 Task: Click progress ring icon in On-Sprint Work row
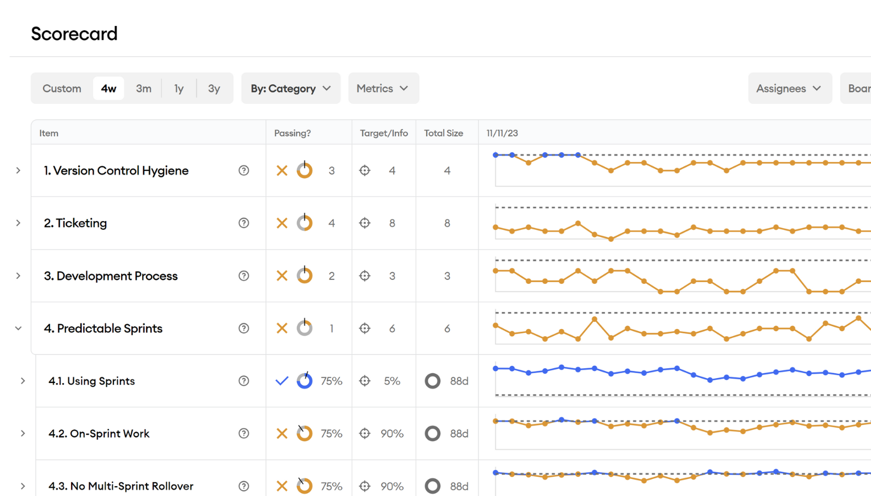[x=305, y=434]
